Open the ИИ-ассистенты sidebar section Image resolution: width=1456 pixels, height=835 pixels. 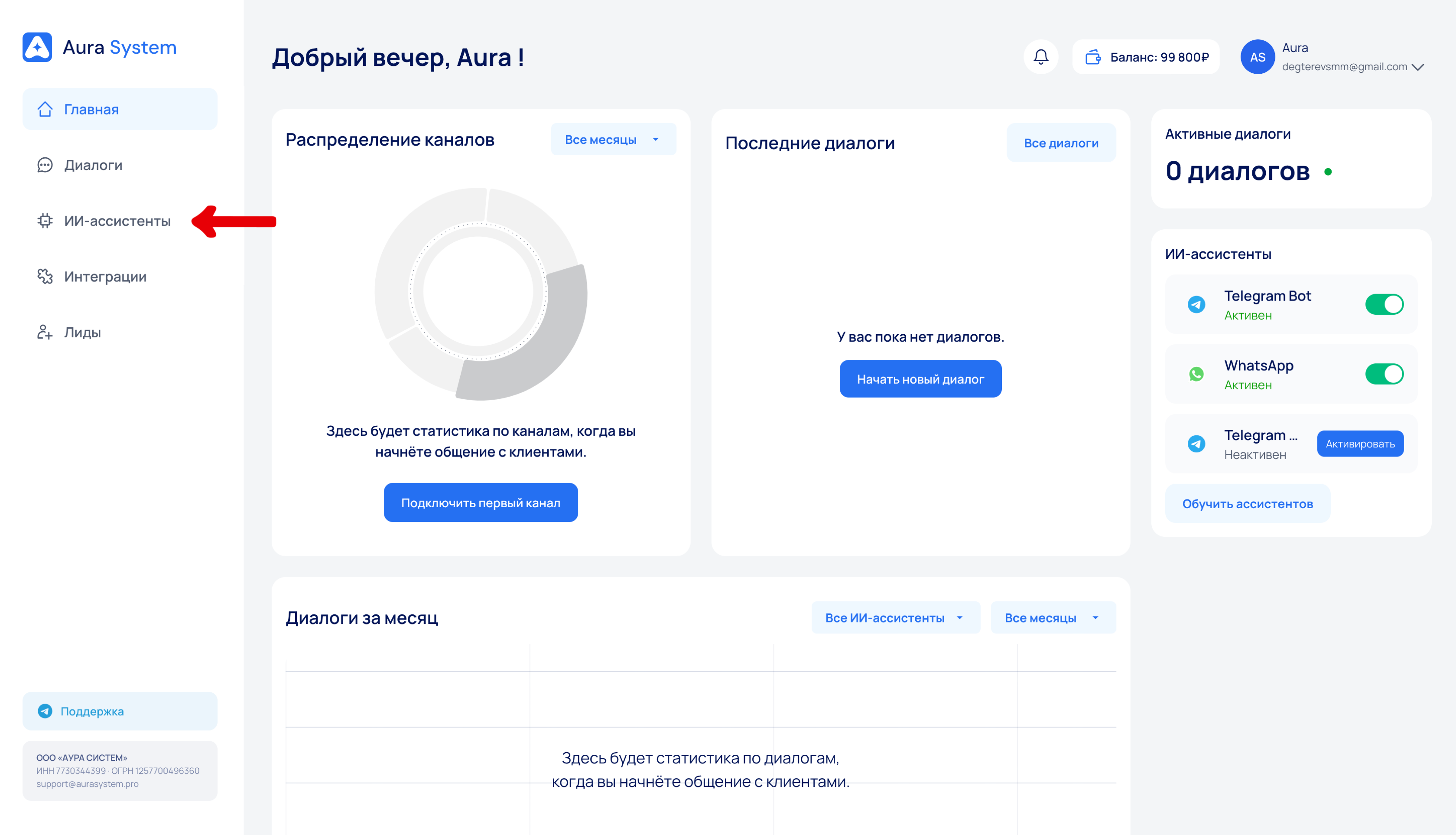[117, 221]
